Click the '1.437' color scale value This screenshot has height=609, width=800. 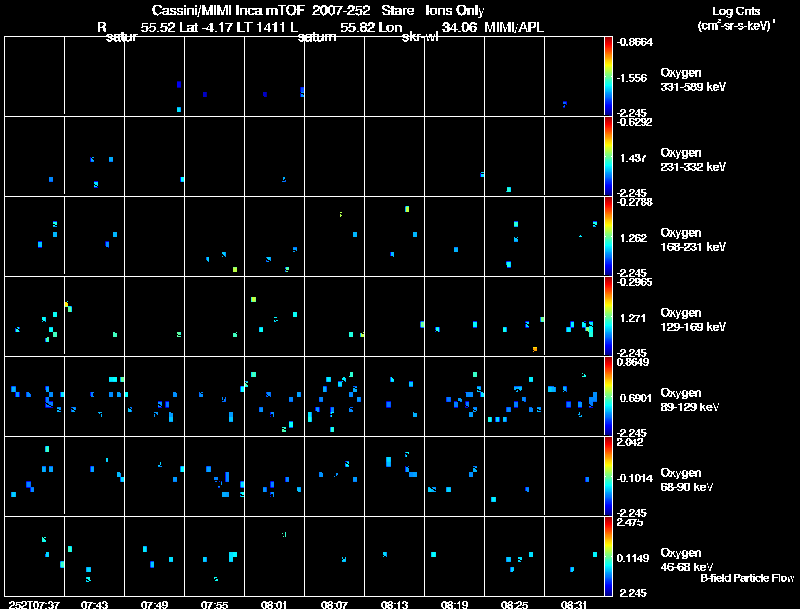pyautogui.click(x=633, y=158)
